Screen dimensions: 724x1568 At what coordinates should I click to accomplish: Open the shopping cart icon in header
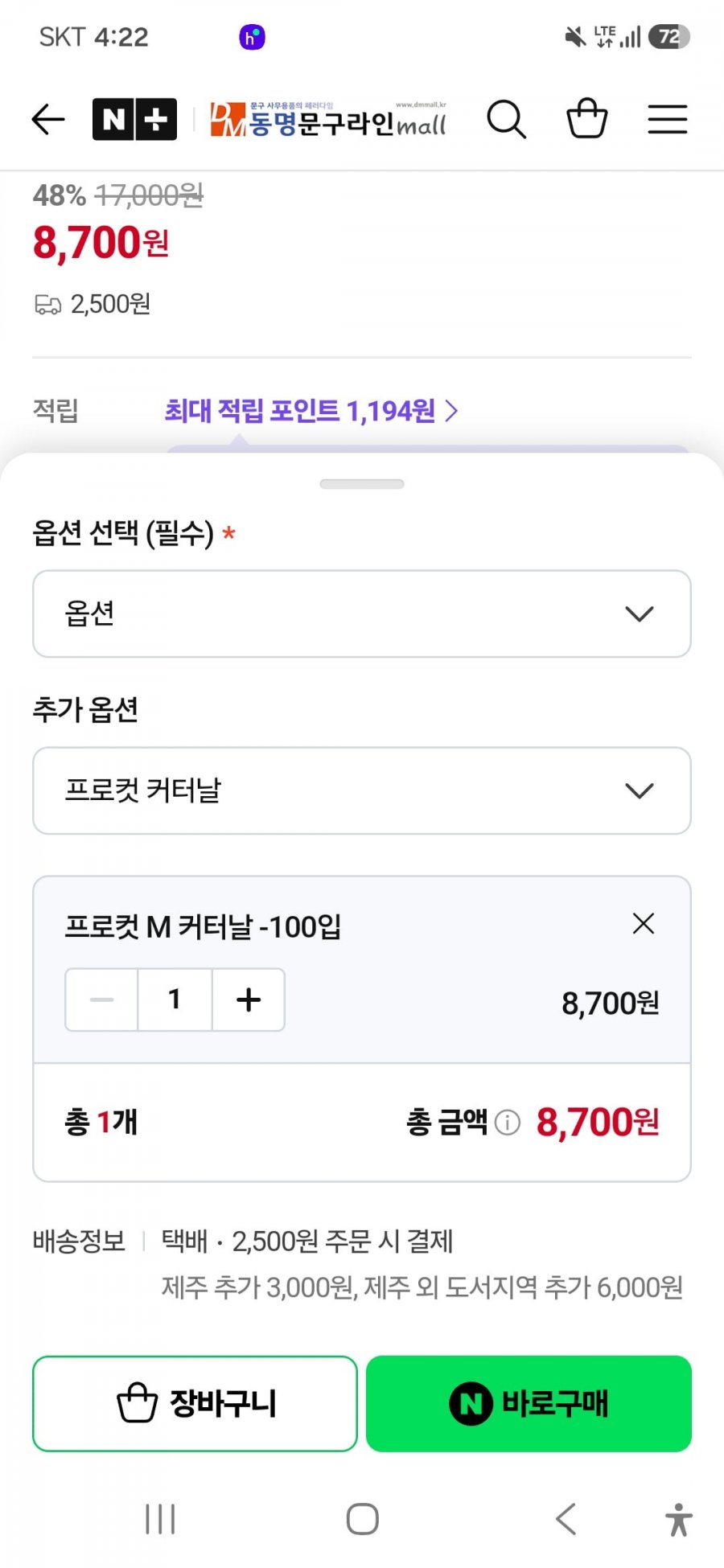point(587,119)
